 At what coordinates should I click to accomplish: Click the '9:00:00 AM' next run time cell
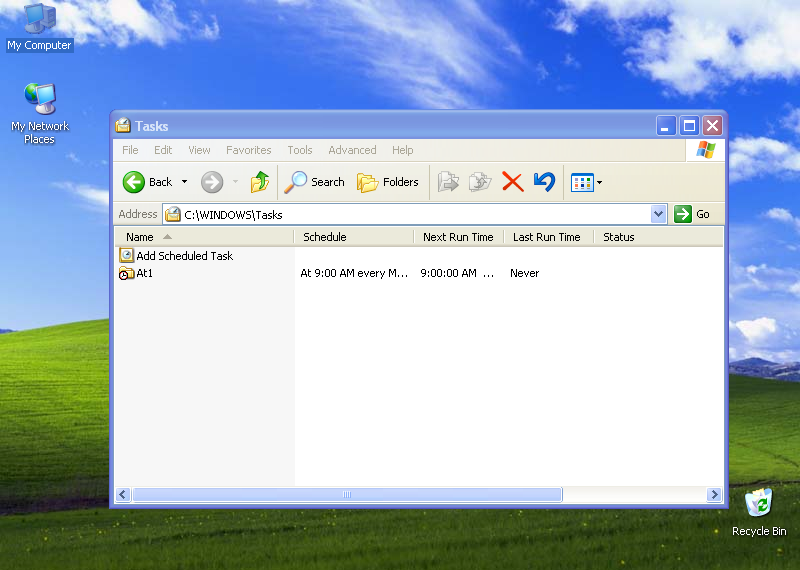[x=457, y=274]
